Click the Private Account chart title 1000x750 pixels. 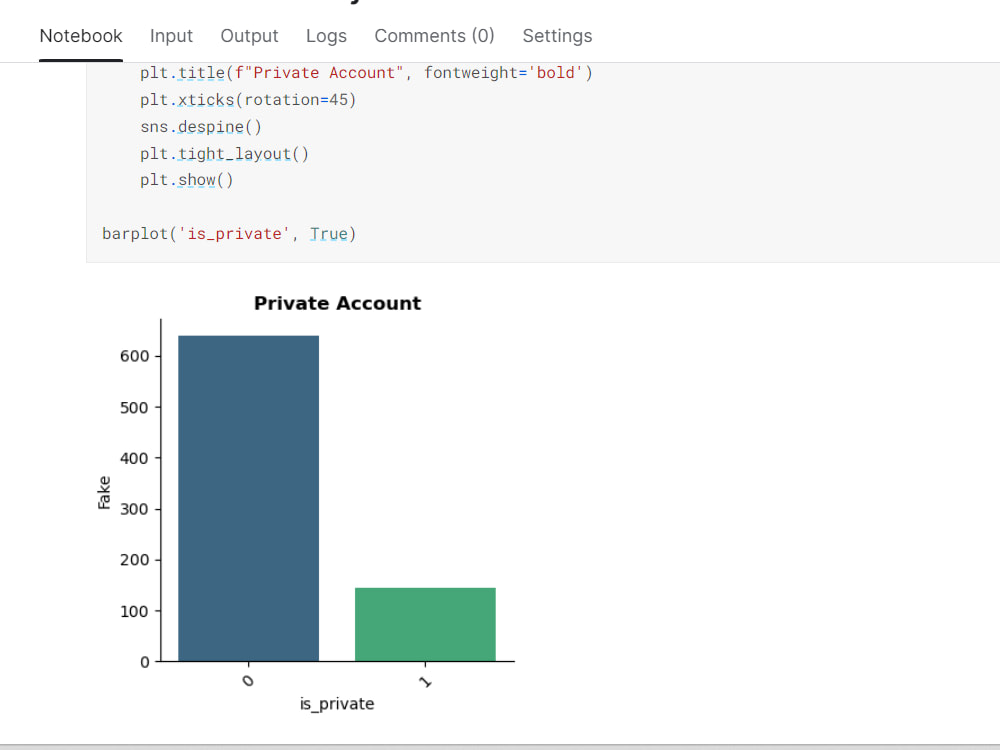[x=337, y=303]
